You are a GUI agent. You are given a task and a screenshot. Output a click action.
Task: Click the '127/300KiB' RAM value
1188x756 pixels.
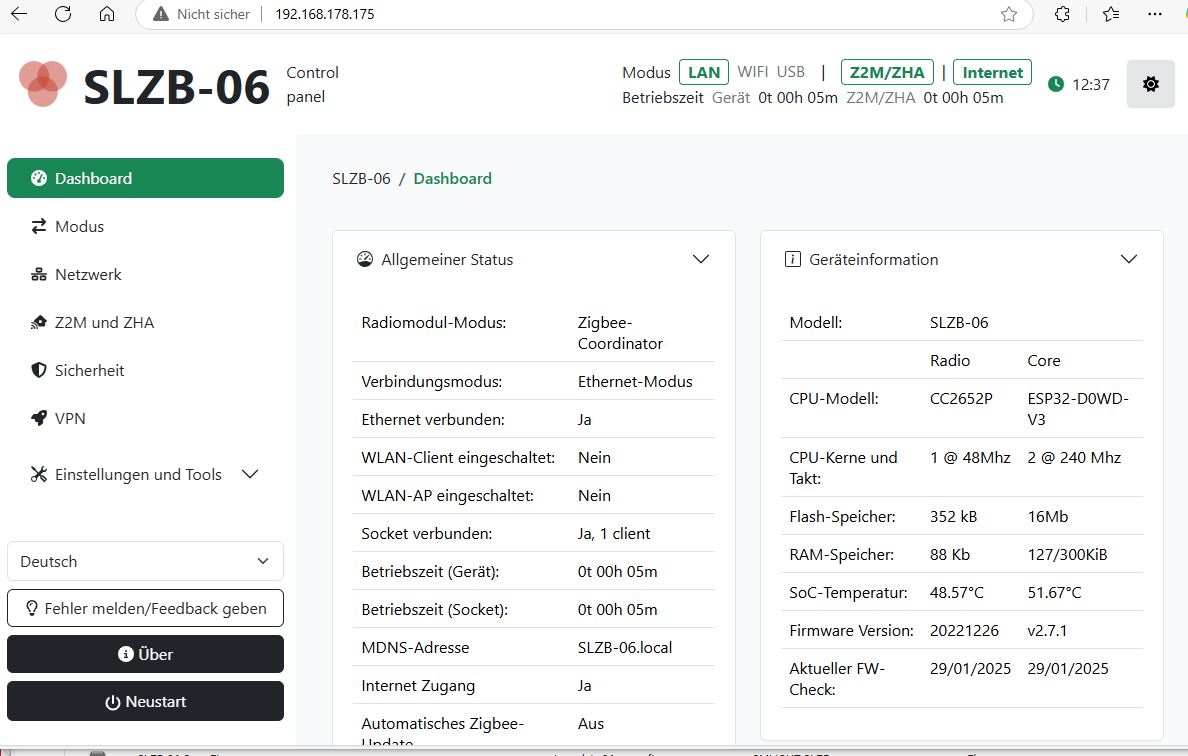[x=1067, y=555]
